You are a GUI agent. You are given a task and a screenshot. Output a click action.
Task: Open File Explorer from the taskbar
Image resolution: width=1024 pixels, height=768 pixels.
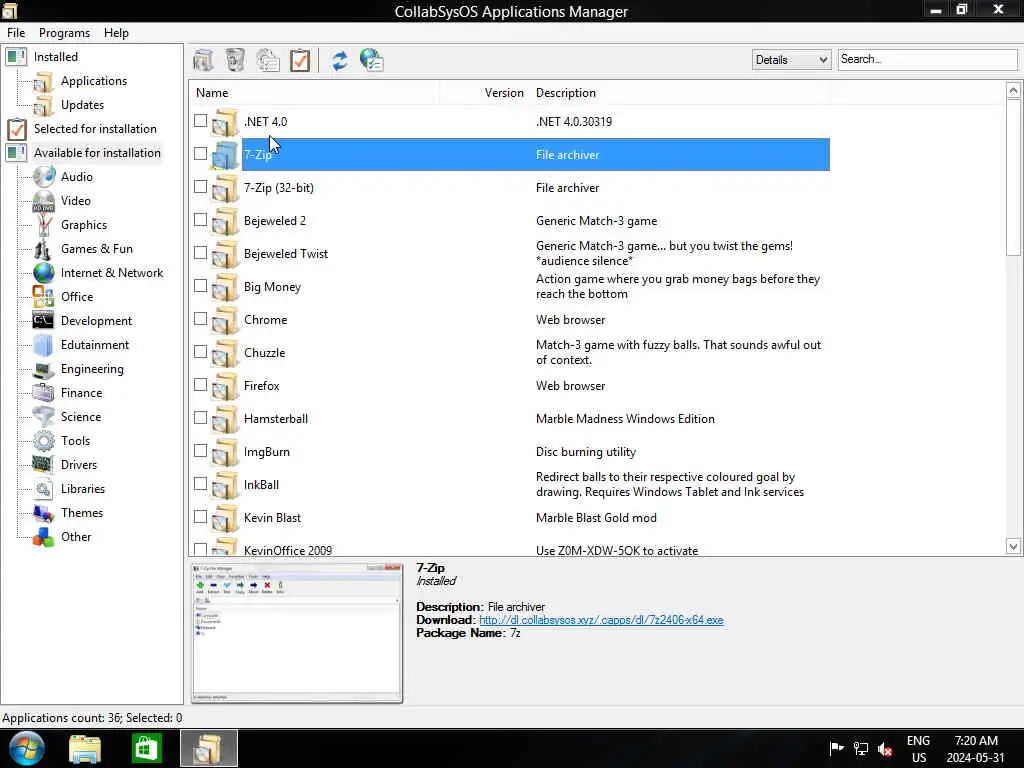(85, 749)
